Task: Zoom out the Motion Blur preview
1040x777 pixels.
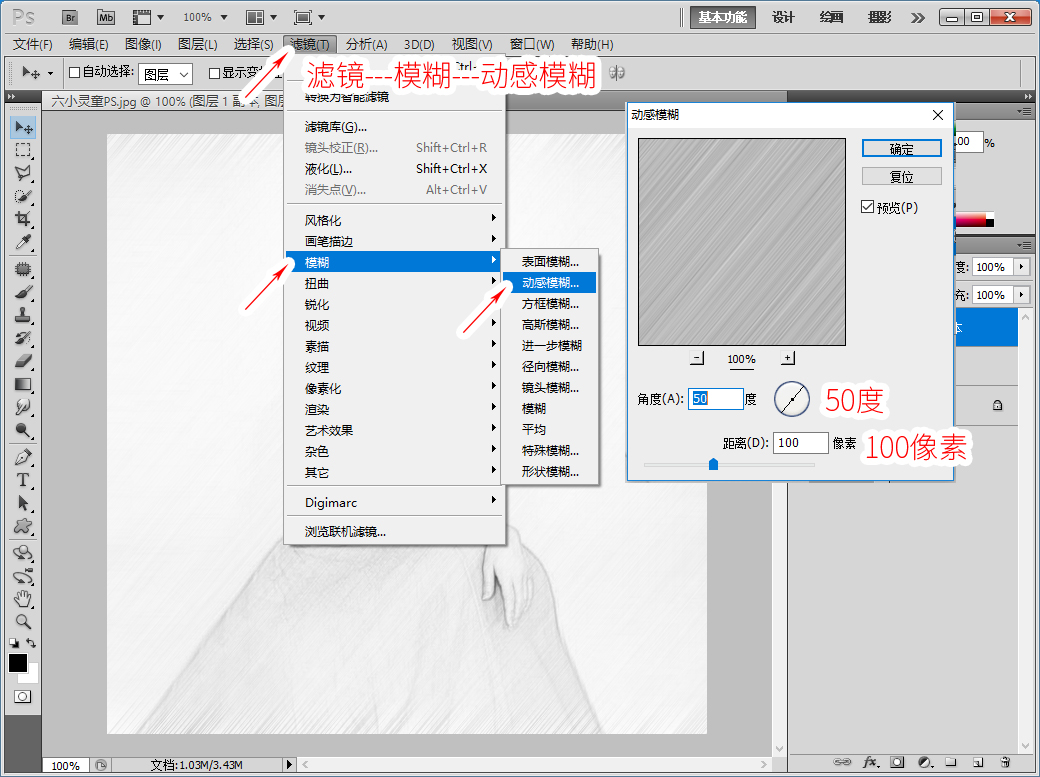Action: (x=696, y=358)
